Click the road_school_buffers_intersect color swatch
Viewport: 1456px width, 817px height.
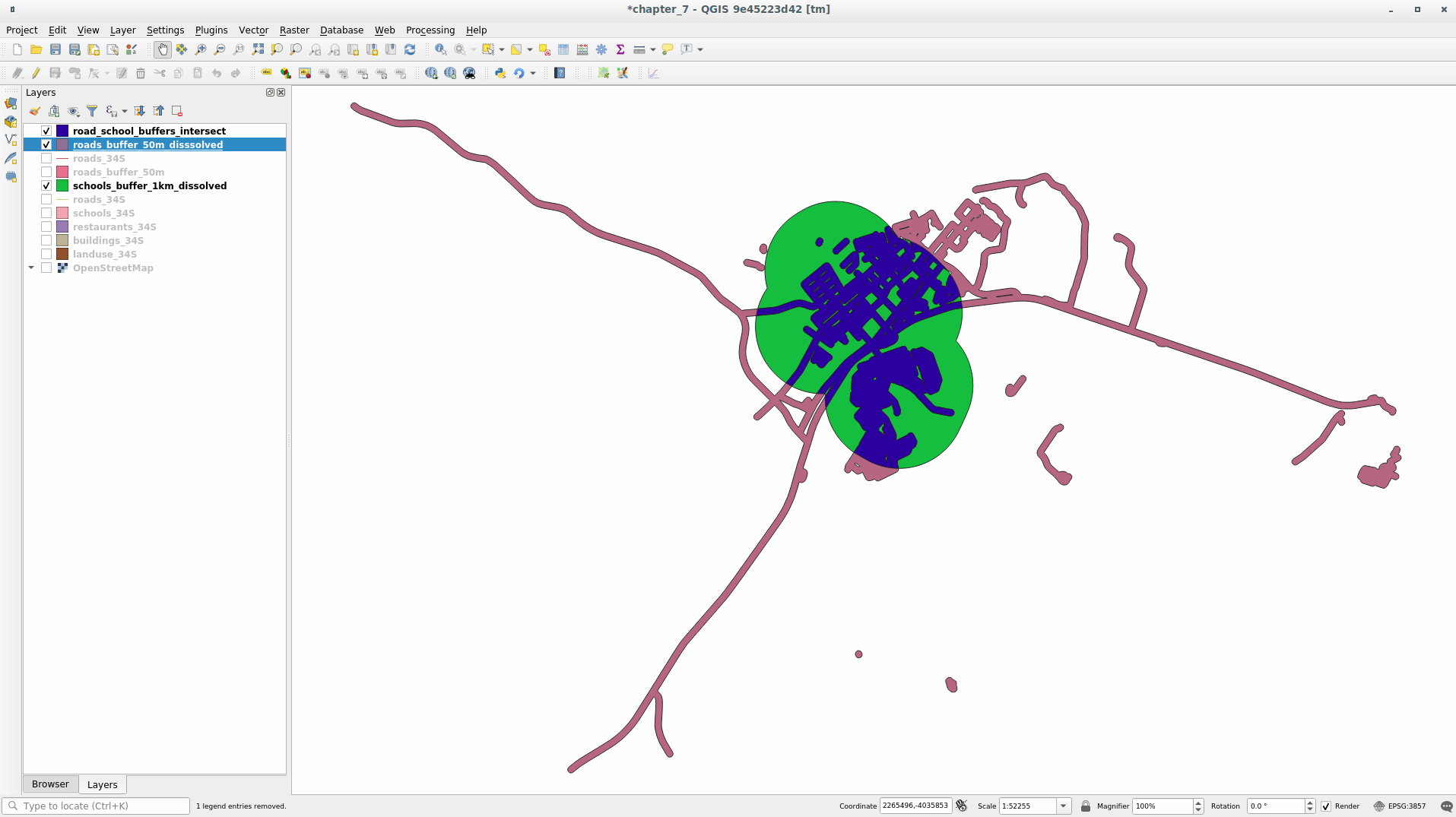62,131
